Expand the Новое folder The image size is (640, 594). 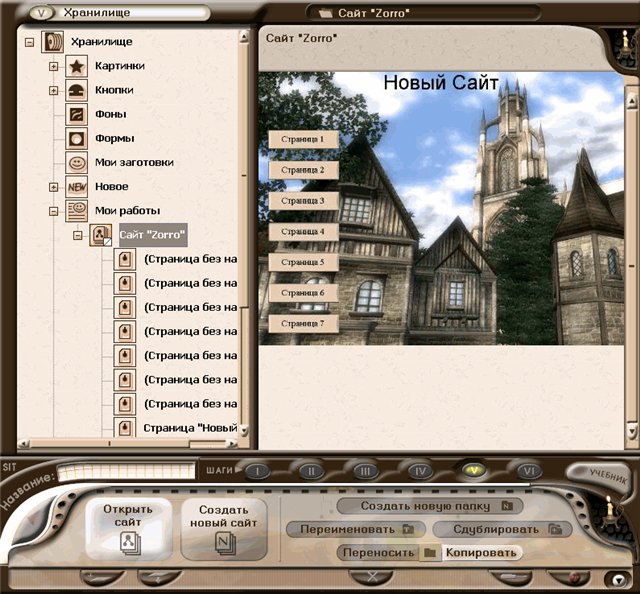[53, 187]
